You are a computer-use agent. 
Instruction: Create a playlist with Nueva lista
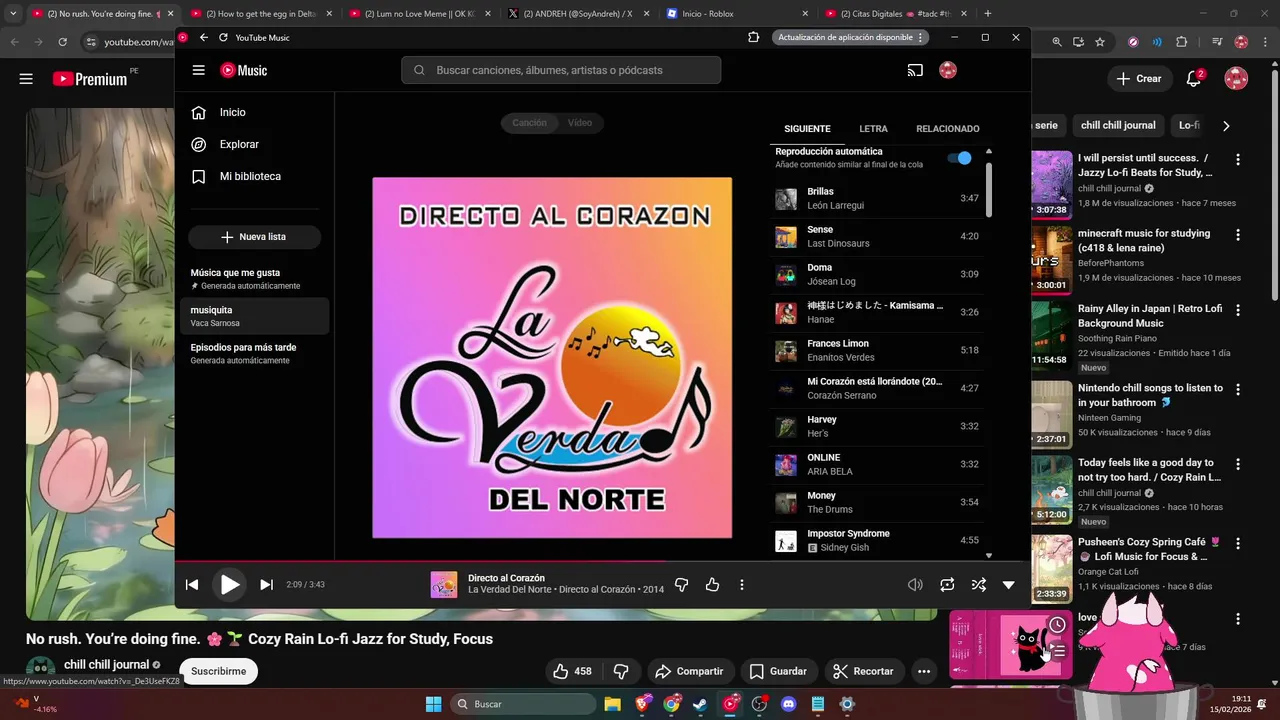(254, 237)
